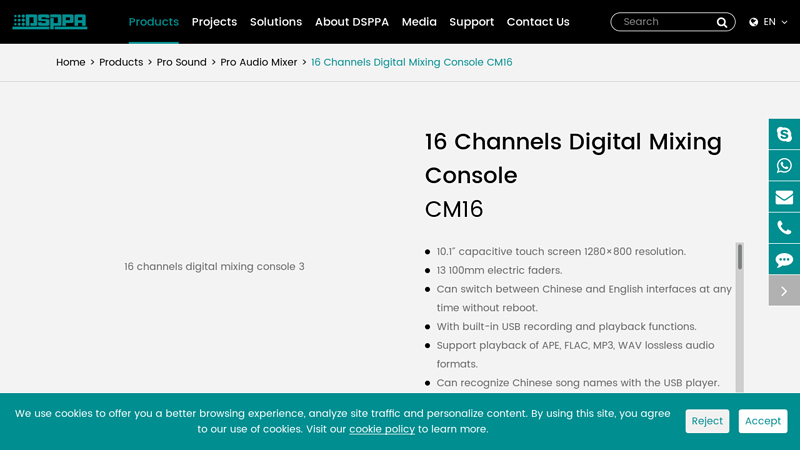Open WhatsApp contact in sidebar
The image size is (800, 450).
tap(784, 165)
